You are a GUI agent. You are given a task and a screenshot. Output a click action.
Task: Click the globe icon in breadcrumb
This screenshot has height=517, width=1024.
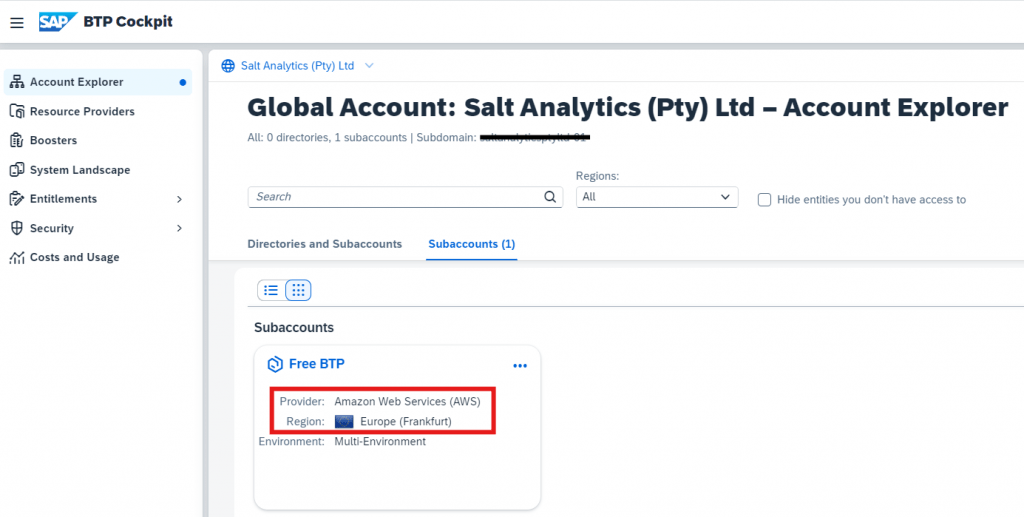click(228, 66)
